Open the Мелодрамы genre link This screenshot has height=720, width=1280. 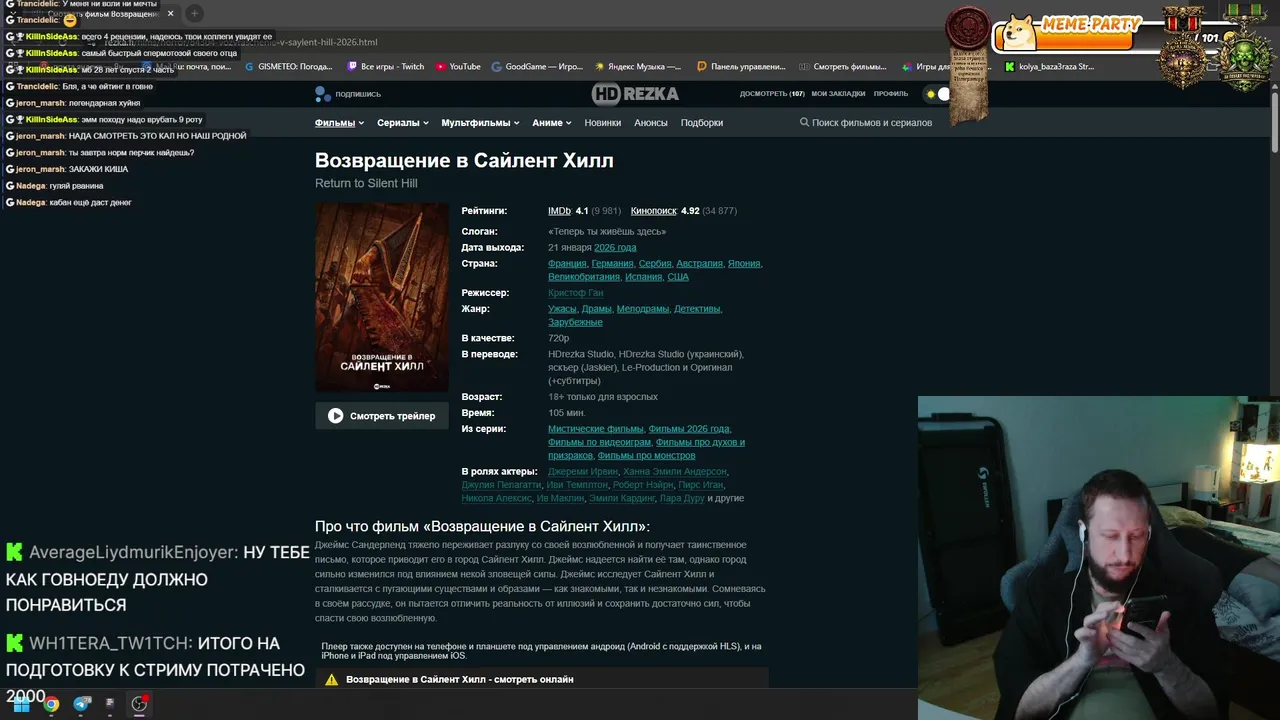643,309
